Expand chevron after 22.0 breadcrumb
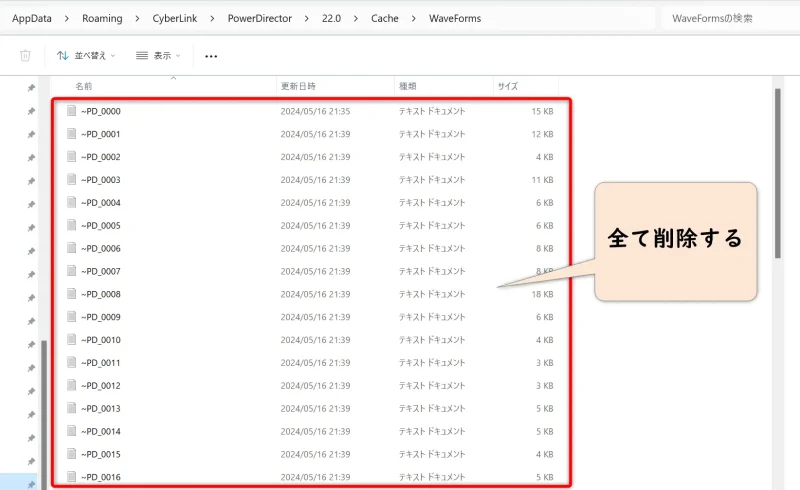This screenshot has width=800, height=490. pos(356,19)
